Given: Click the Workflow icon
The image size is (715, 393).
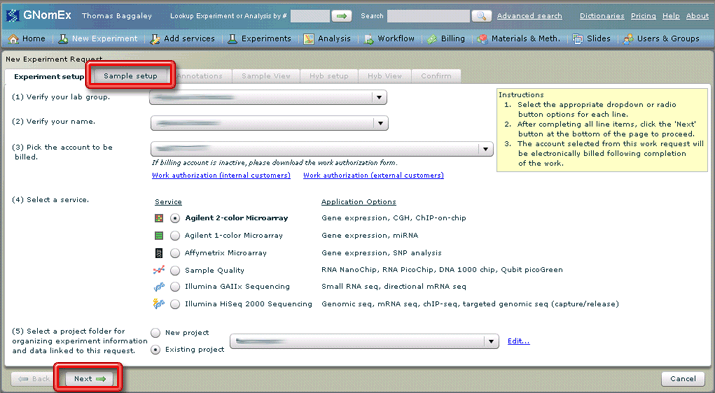Looking at the screenshot, I should pyautogui.click(x=368, y=39).
